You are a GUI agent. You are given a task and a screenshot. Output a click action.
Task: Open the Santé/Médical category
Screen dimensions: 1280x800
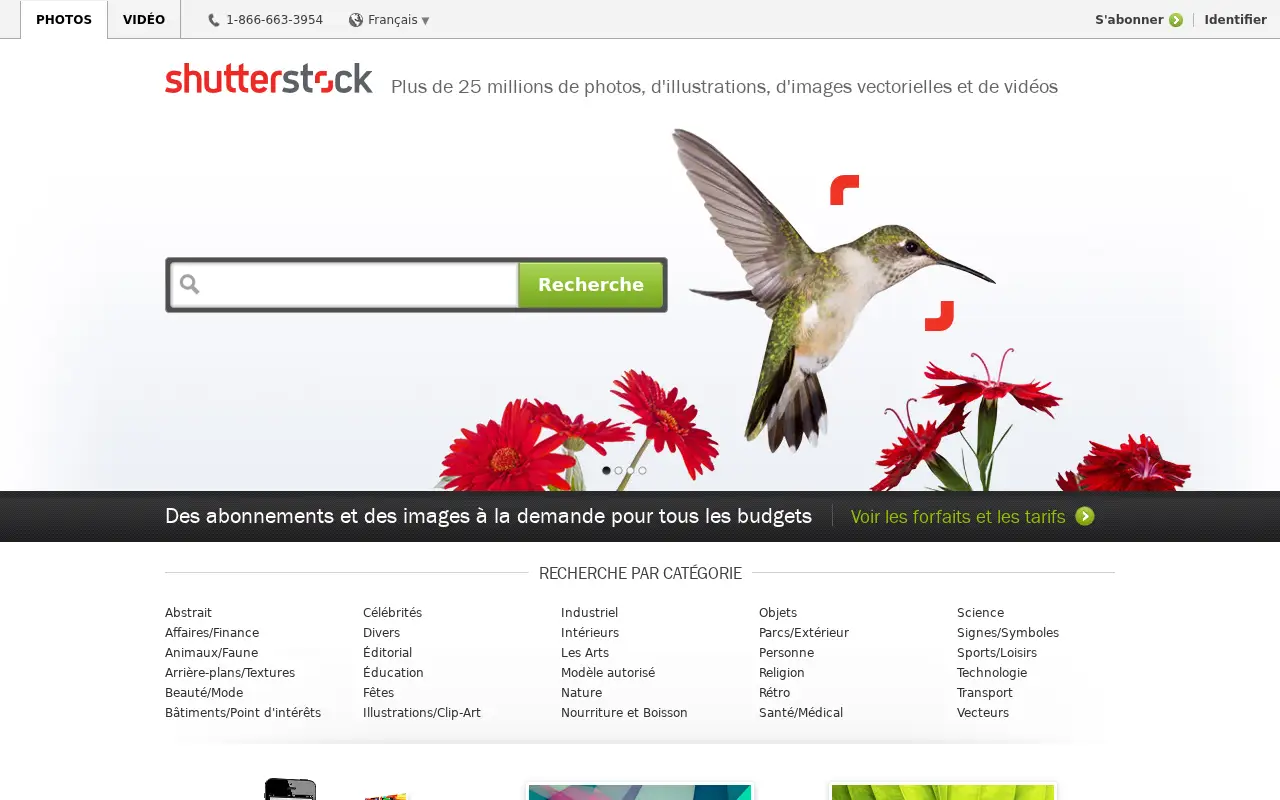801,713
